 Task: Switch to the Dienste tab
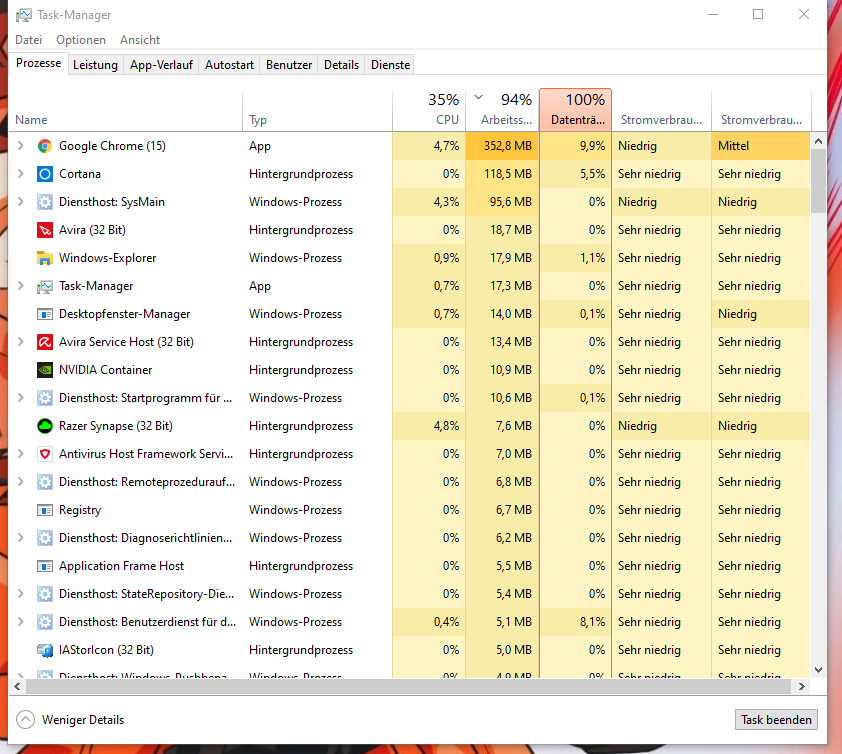pos(390,65)
